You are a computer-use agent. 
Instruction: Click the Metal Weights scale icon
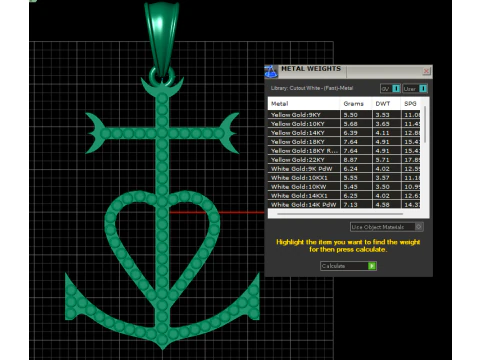(x=271, y=71)
